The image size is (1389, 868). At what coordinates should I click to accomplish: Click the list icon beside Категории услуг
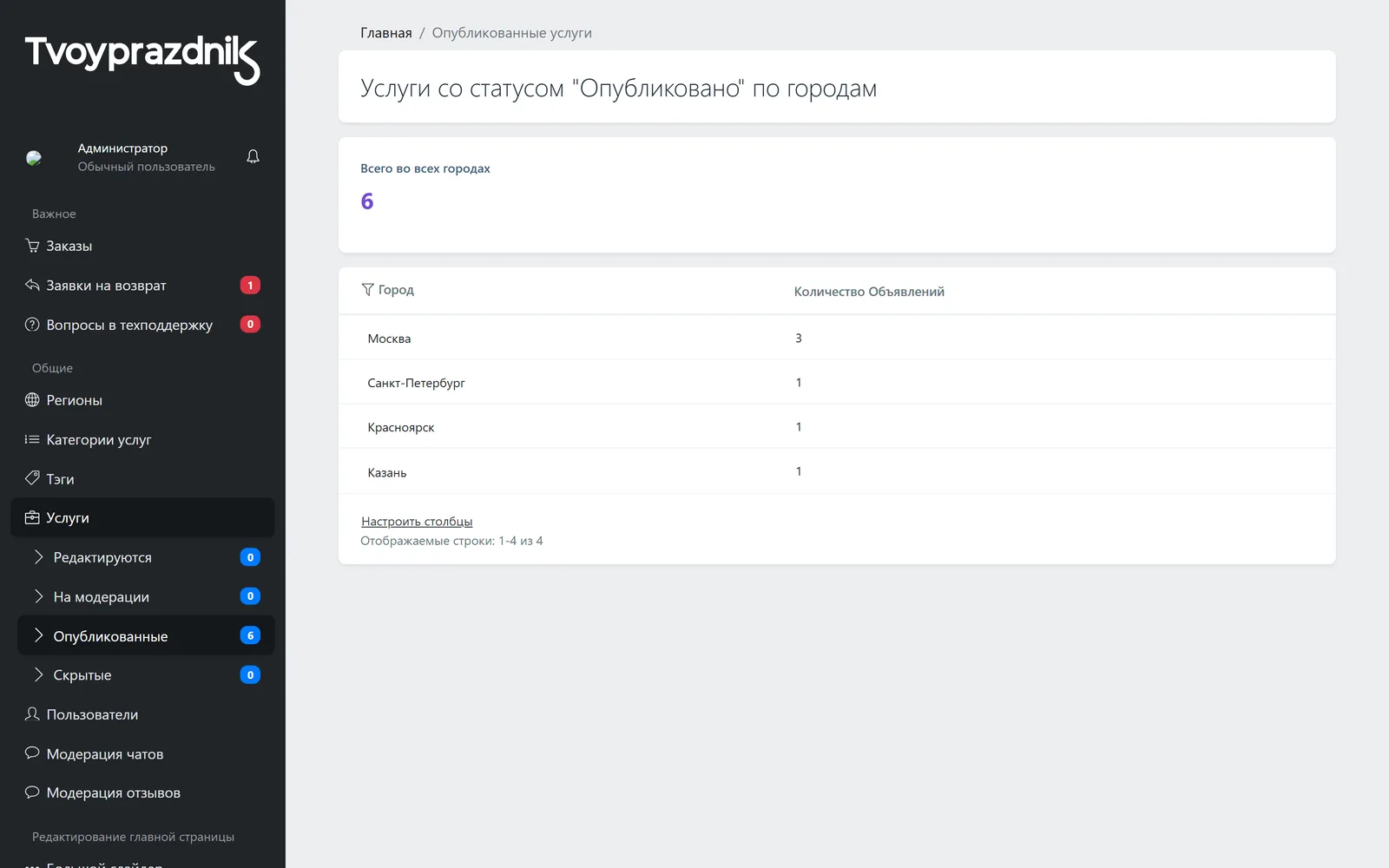[x=32, y=439]
